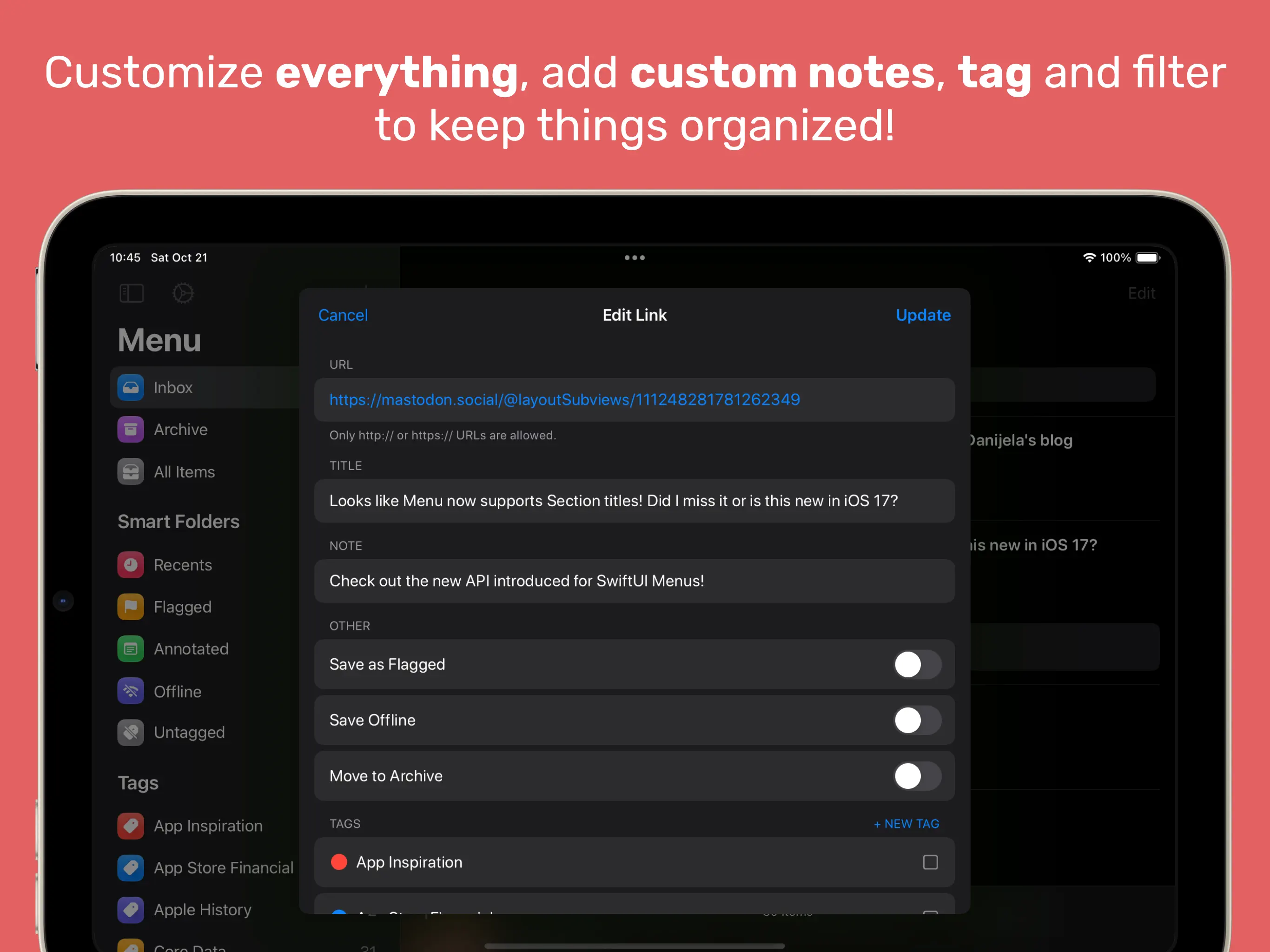Toggle the Move to Archive switch
The image size is (1270, 952).
pos(917,776)
